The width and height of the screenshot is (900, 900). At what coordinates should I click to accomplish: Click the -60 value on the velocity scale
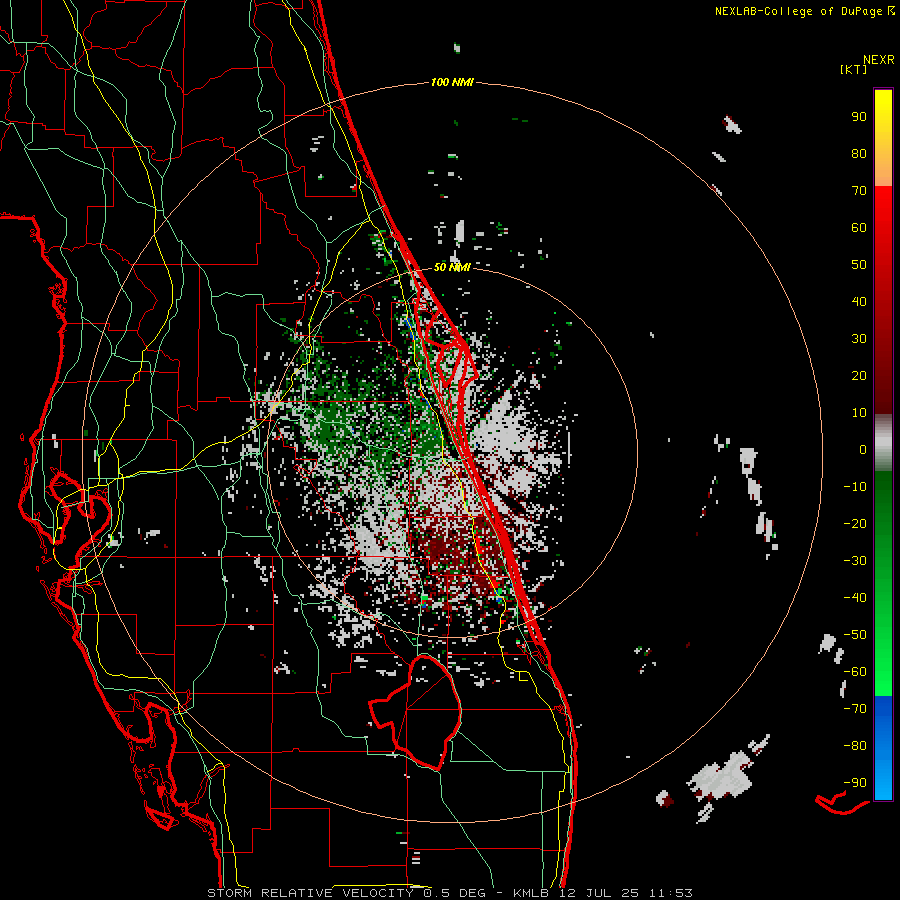pyautogui.click(x=855, y=672)
